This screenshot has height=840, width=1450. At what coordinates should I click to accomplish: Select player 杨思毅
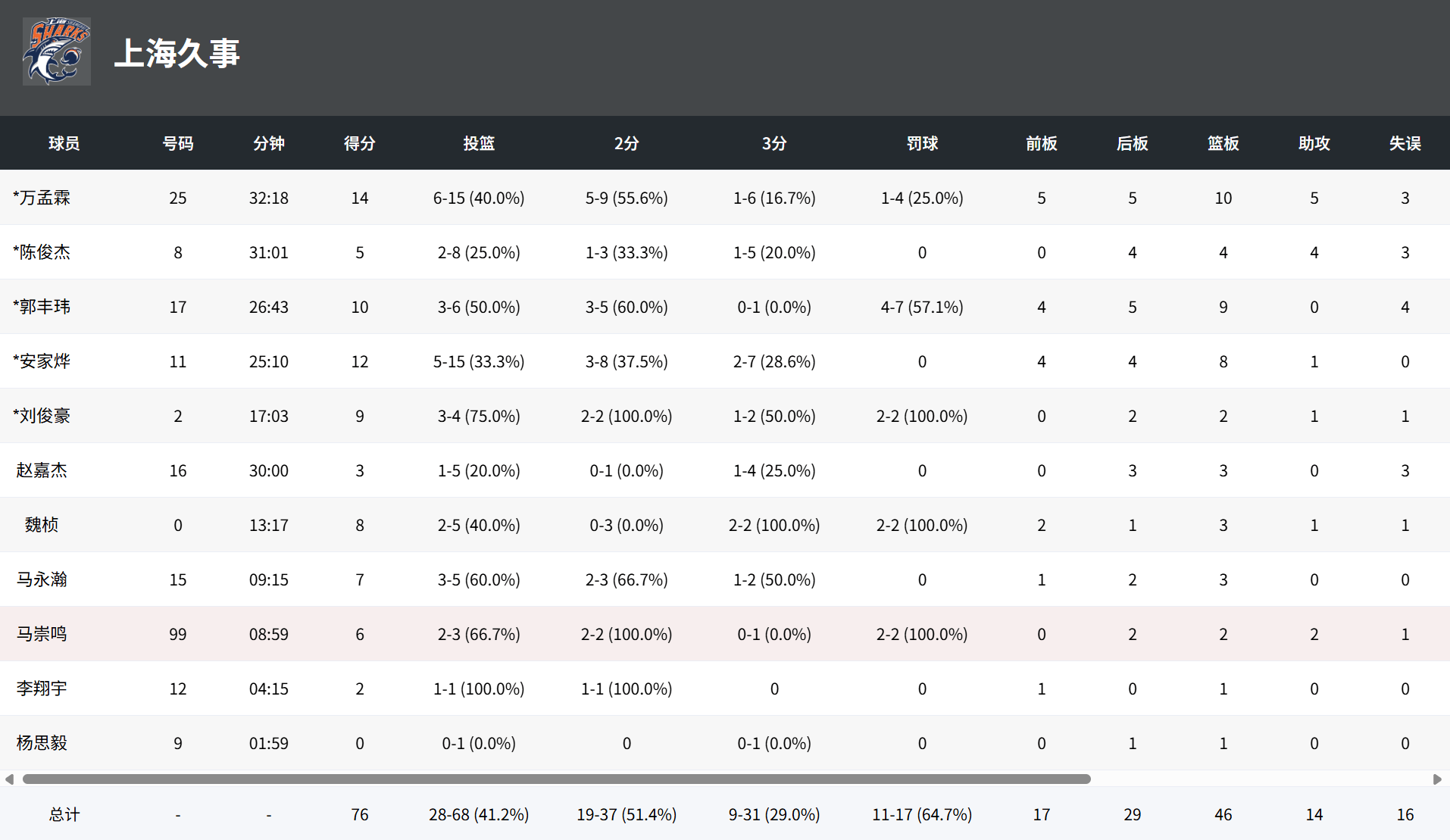point(42,743)
